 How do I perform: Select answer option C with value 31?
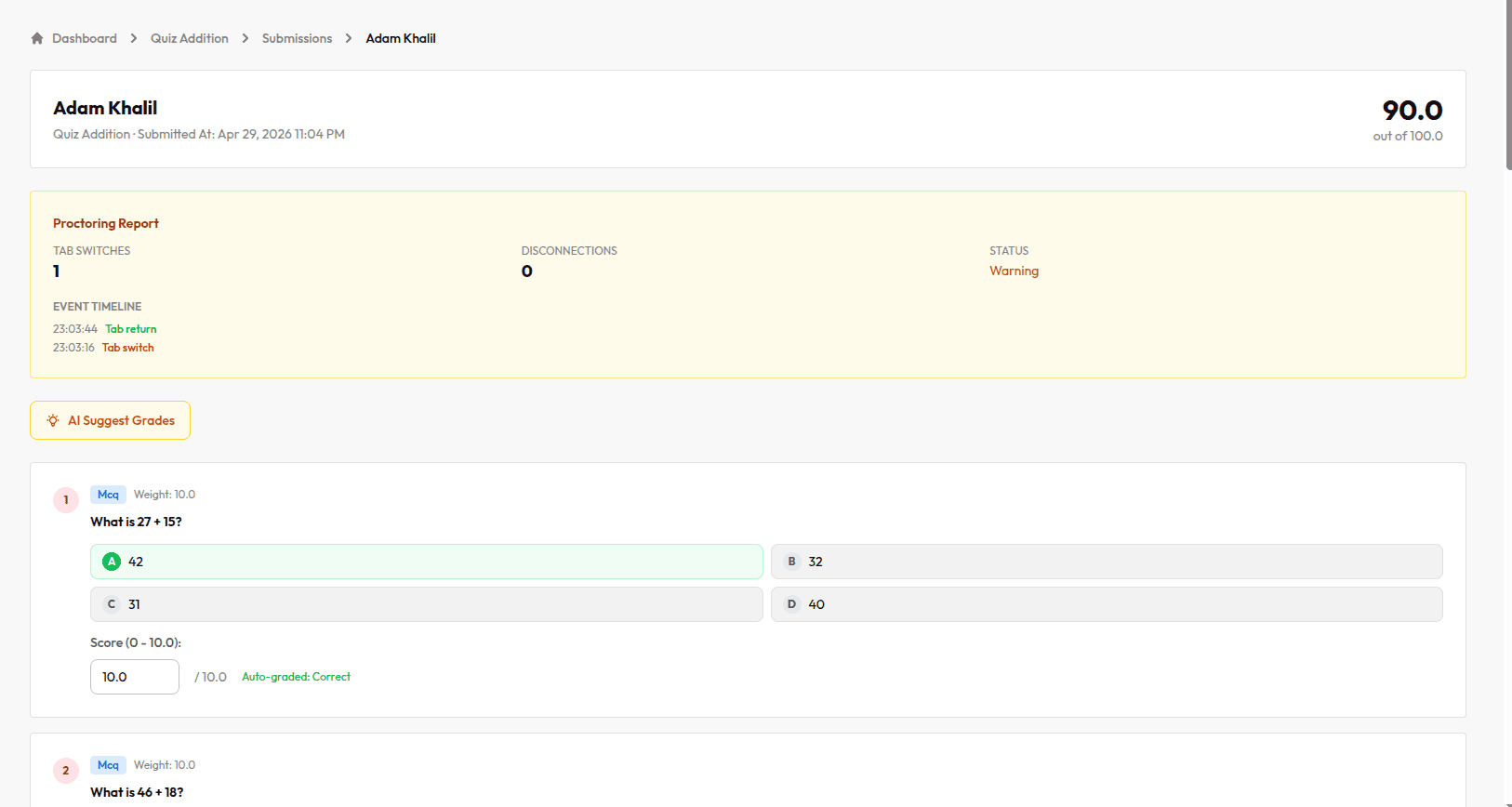point(427,604)
